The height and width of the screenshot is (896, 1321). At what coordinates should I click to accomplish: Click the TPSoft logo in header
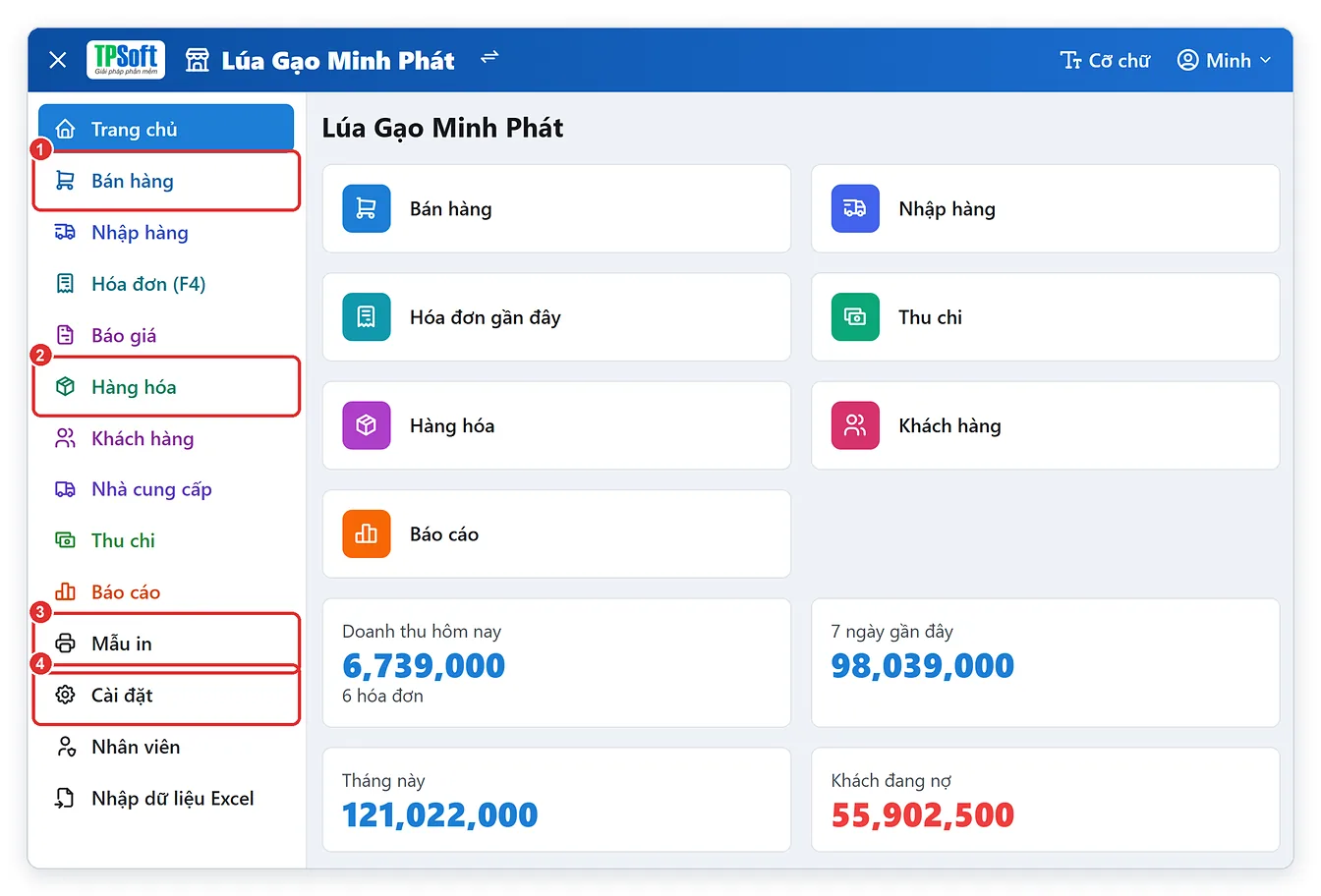pyautogui.click(x=126, y=60)
